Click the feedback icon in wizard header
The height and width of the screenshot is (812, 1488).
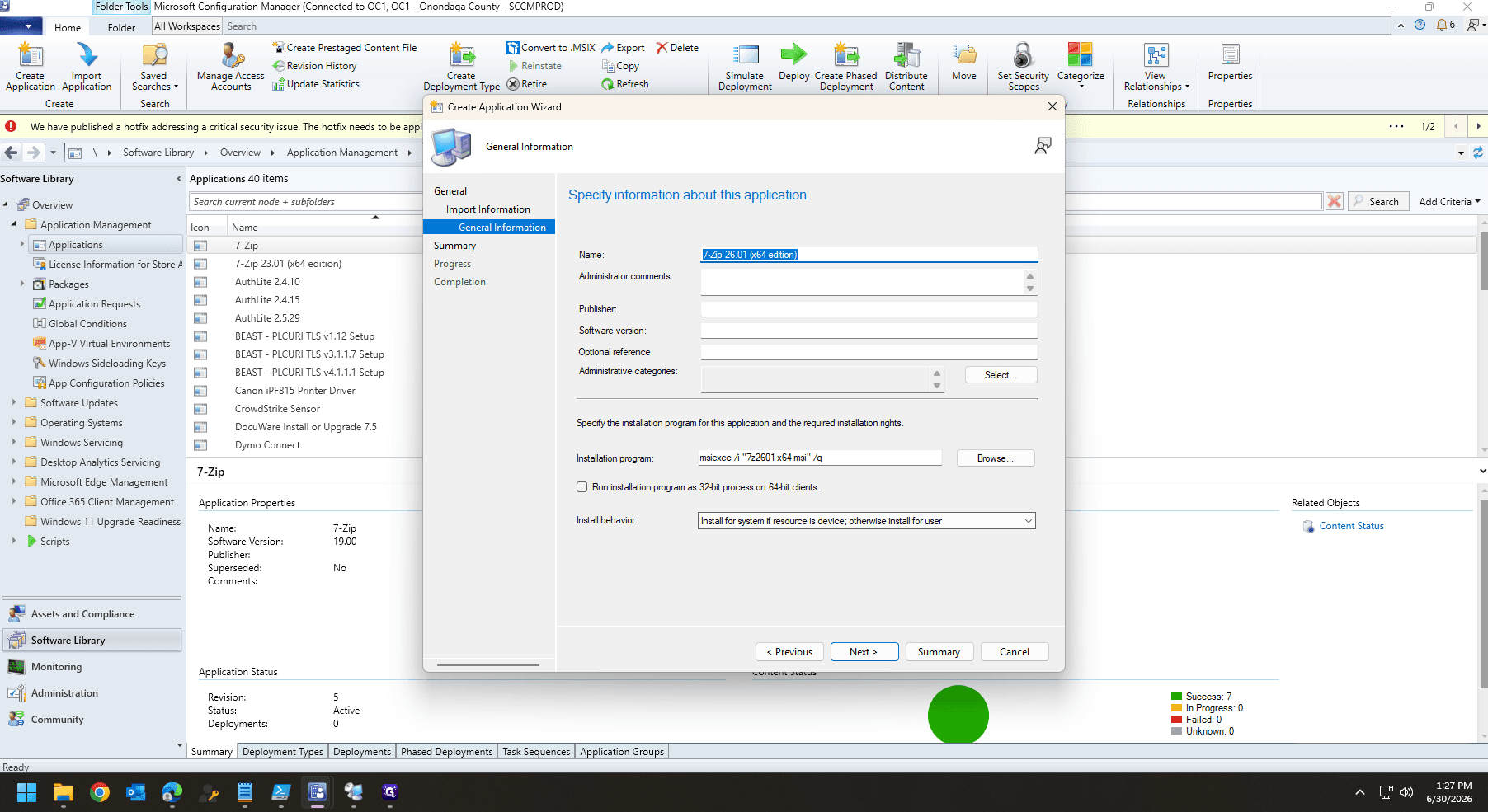pyautogui.click(x=1043, y=146)
